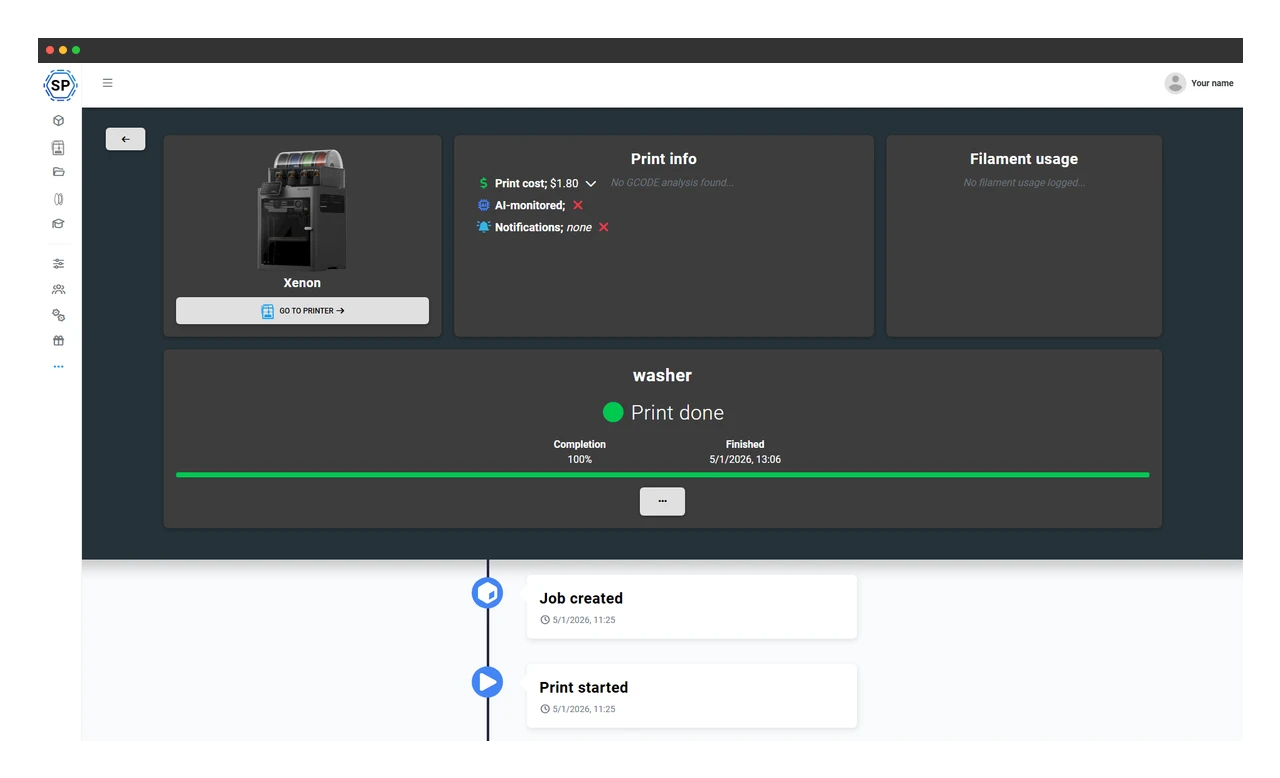
Task: Open the files folder sidebar icon
Action: click(59, 172)
